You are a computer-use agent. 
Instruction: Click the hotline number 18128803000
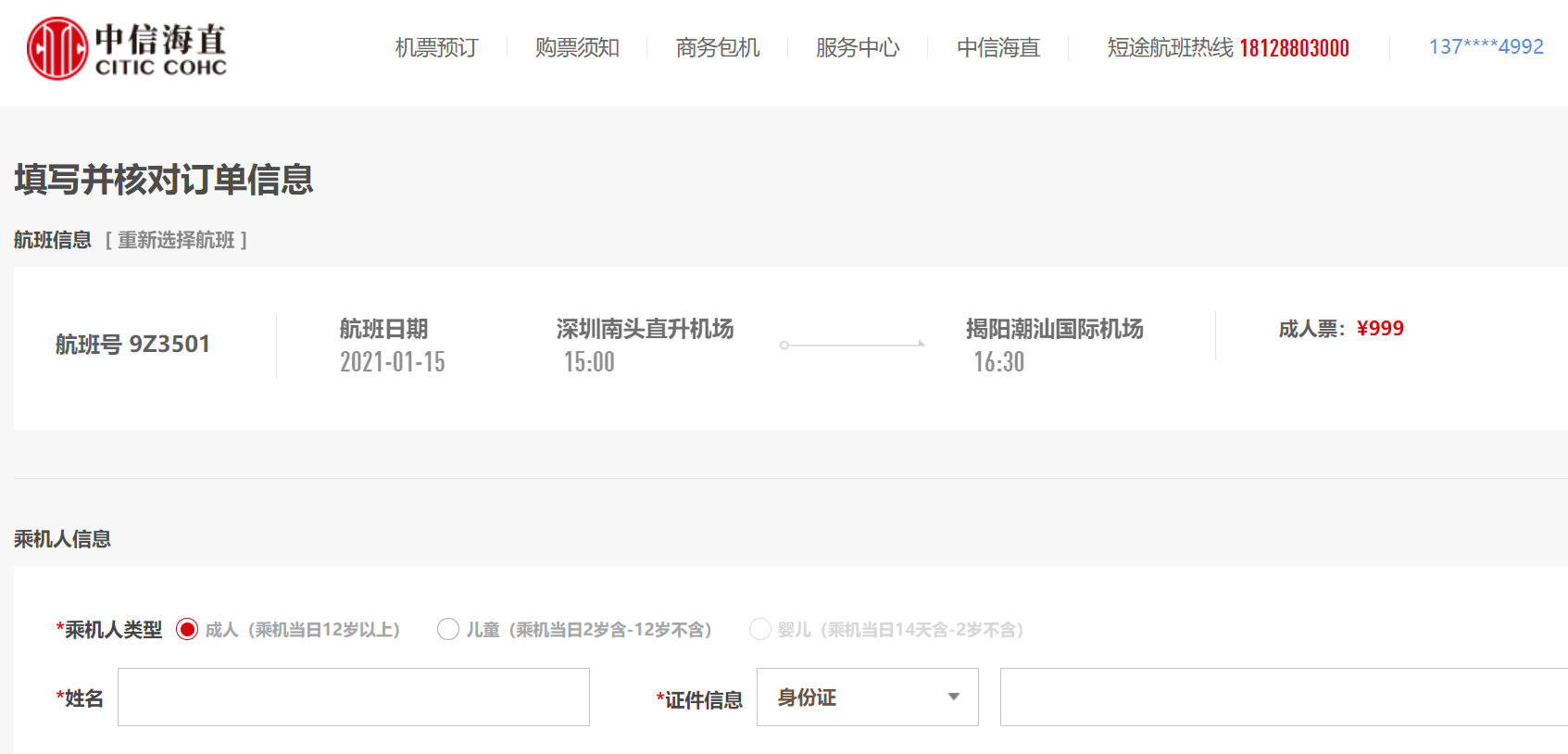(1294, 48)
